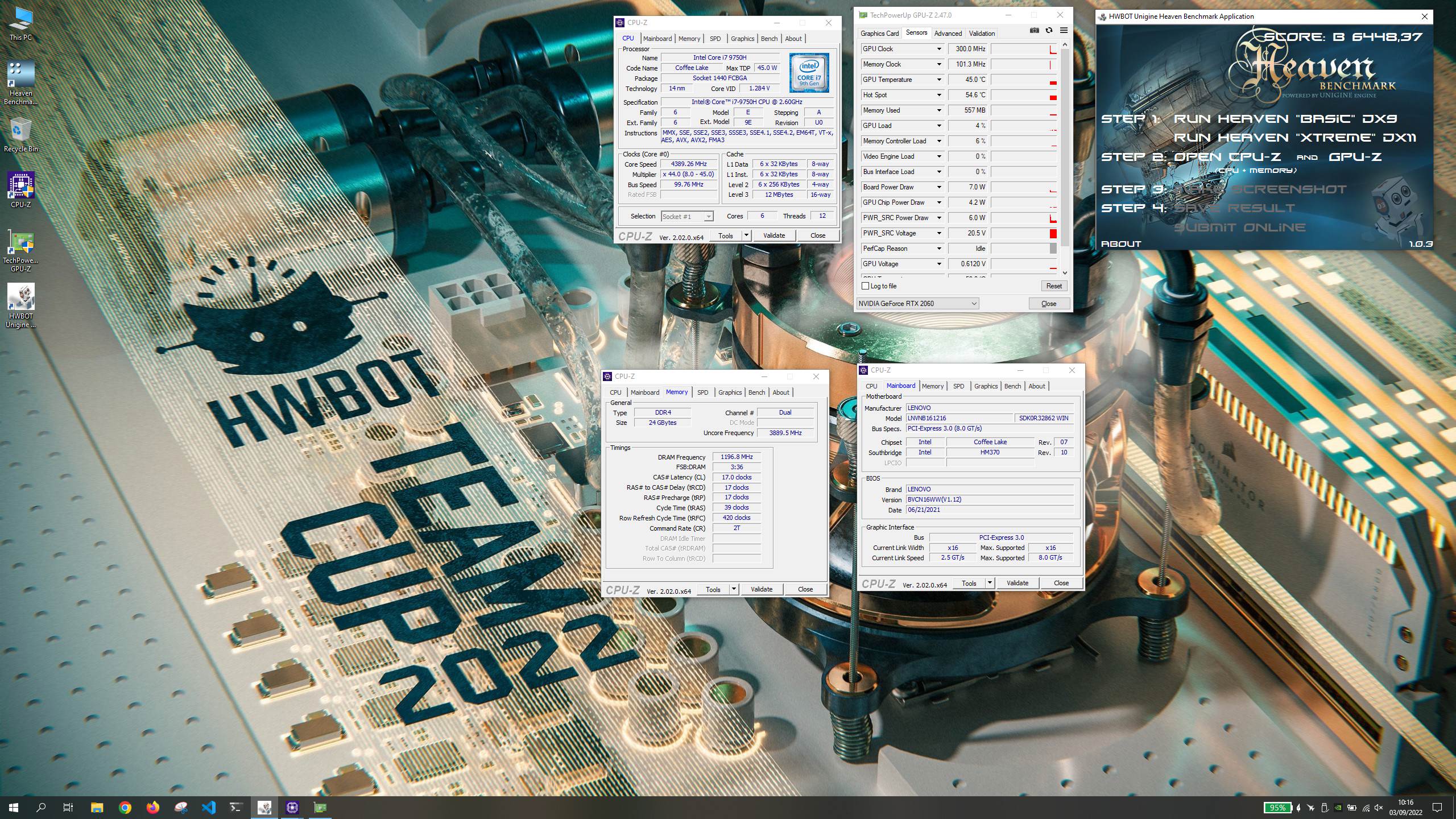Open the Hot Spot sensor dropdown

[939, 95]
